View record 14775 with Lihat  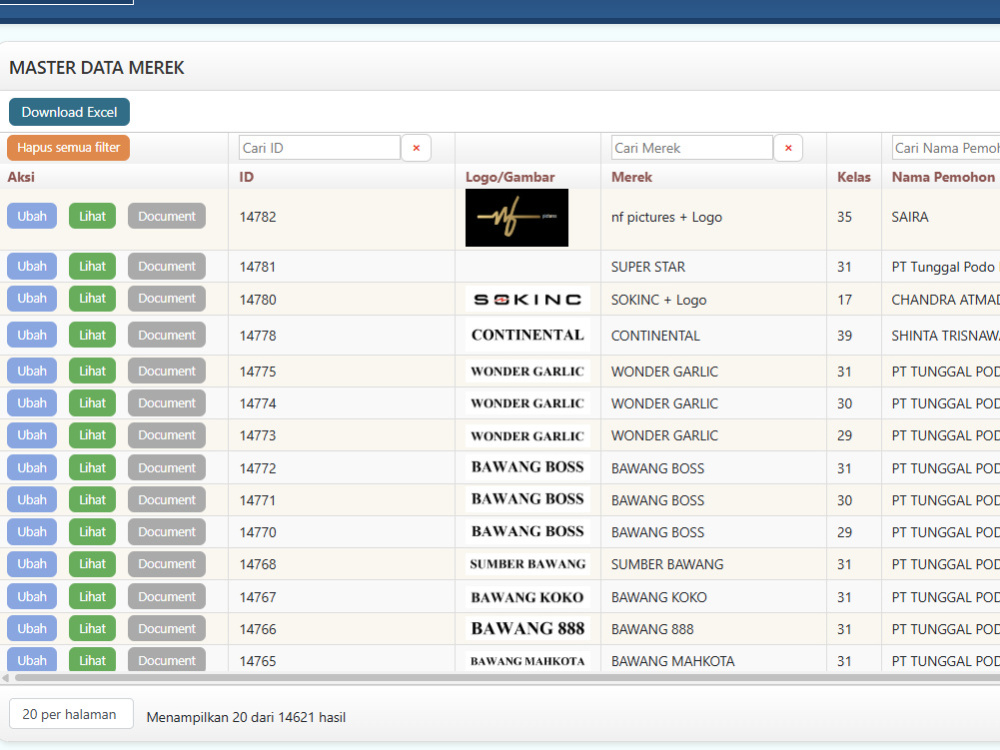click(92, 371)
